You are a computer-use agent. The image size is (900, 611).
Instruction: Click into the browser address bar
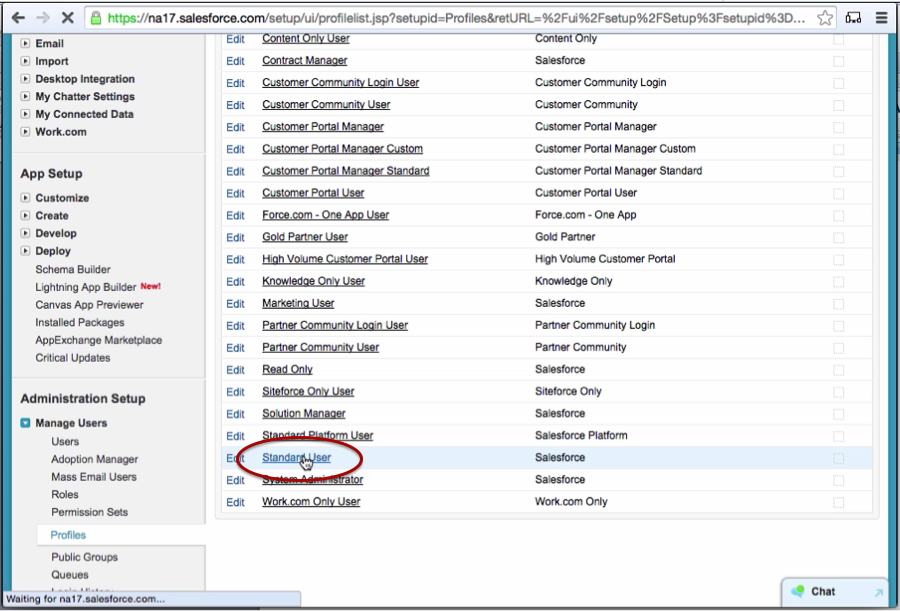456,18
